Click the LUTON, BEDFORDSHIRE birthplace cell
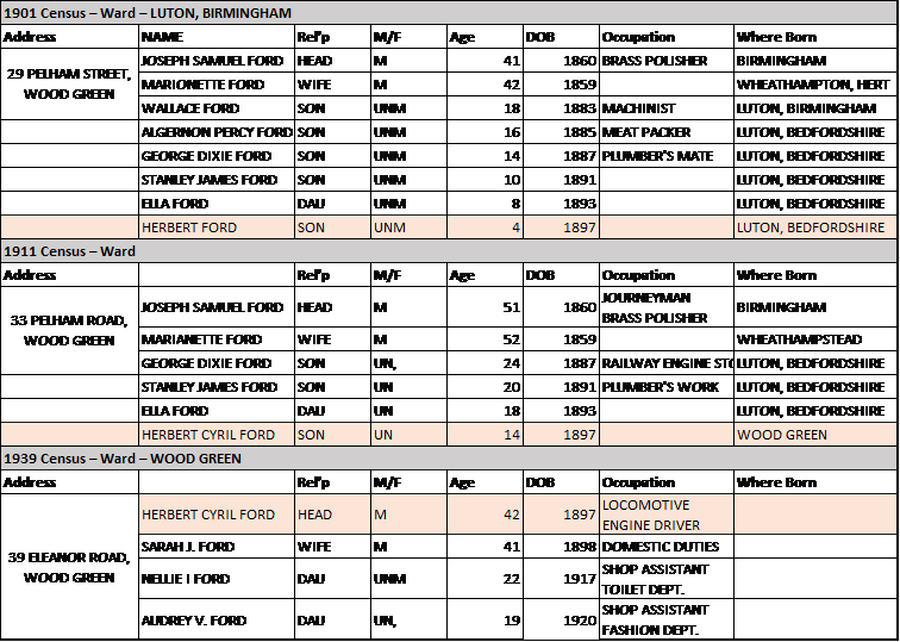Image resolution: width=900 pixels, height=642 pixels. [x=810, y=227]
